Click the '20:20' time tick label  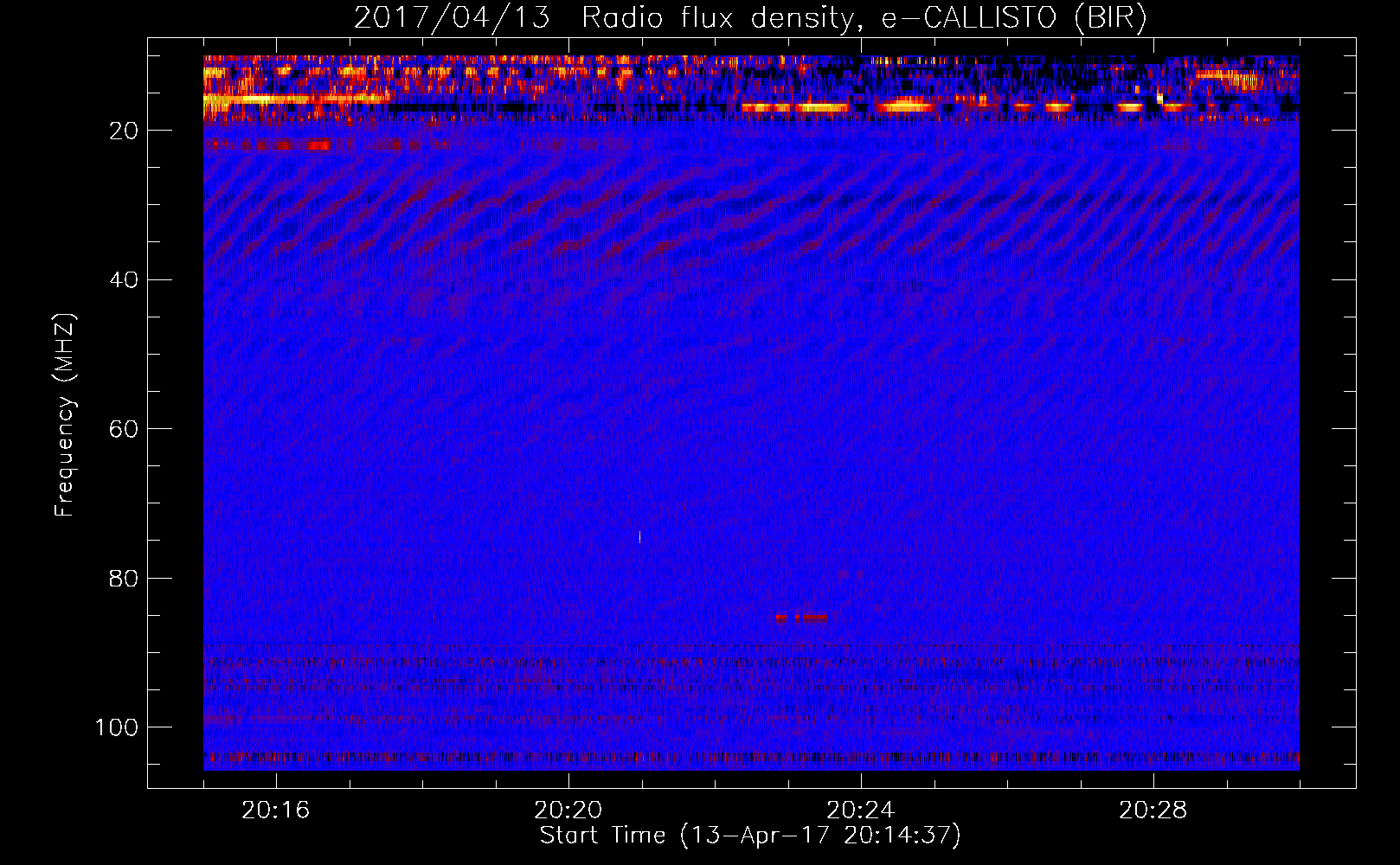point(568,811)
